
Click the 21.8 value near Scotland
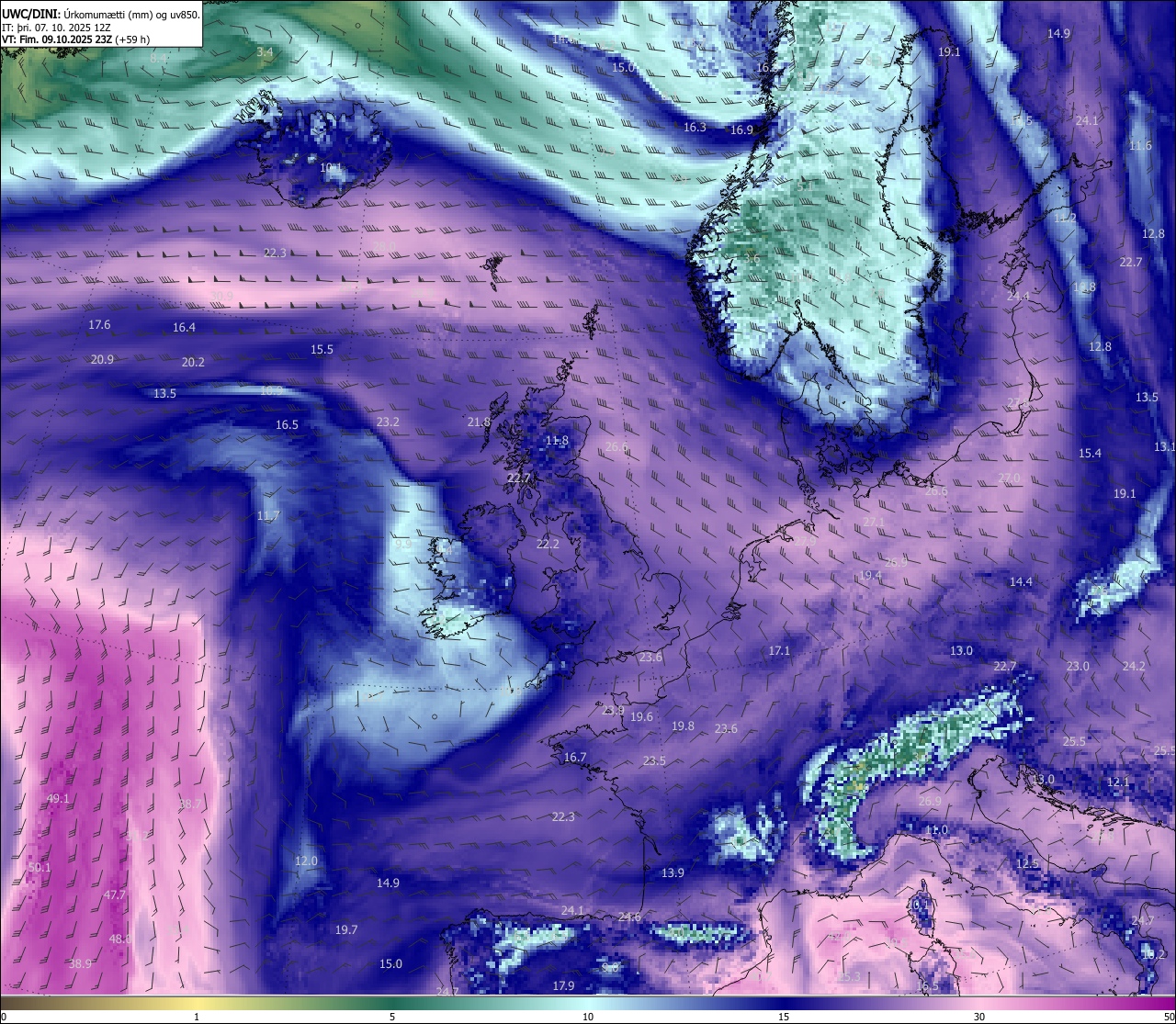[479, 422]
